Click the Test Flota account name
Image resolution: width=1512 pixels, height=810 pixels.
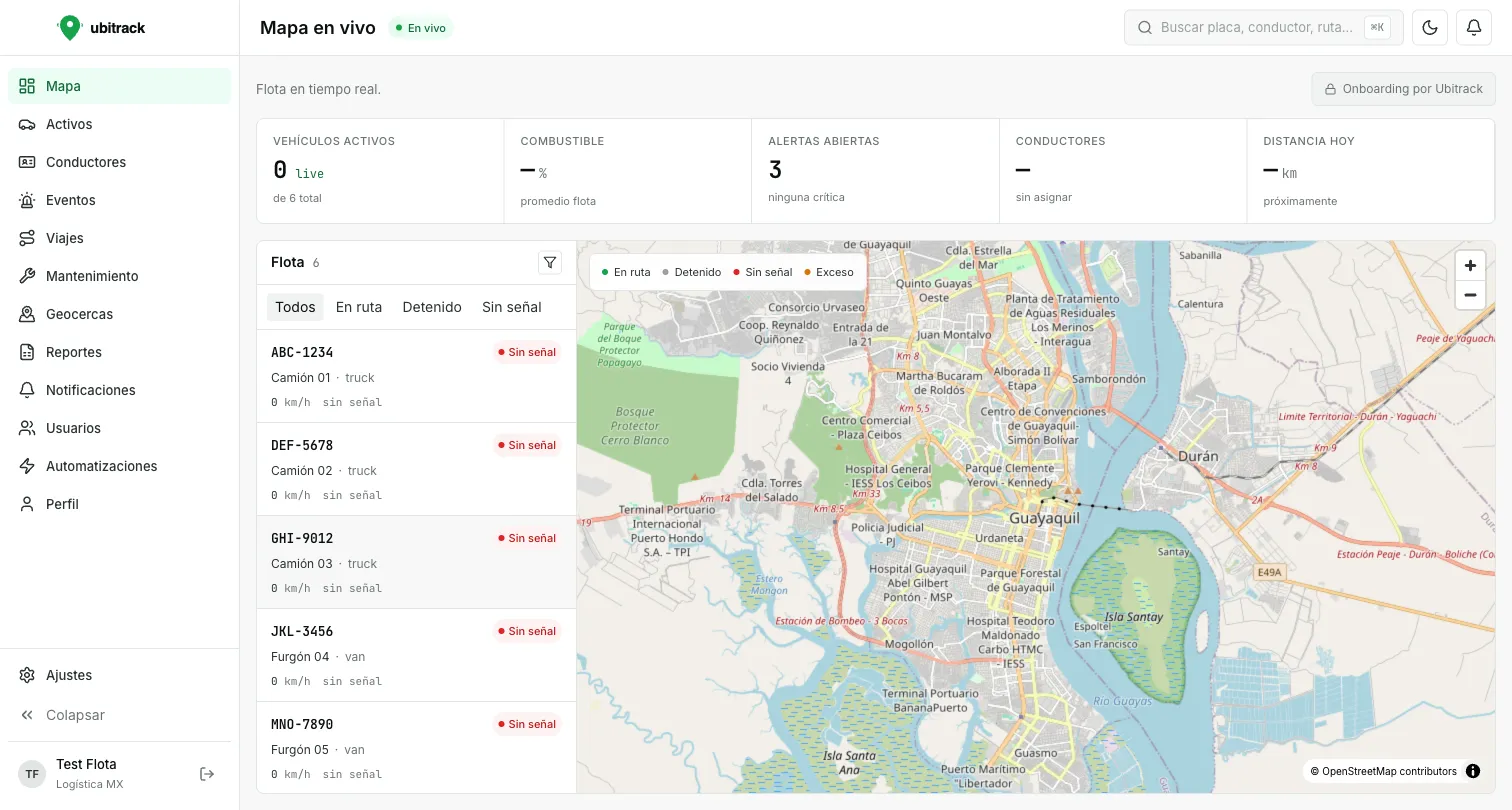(86, 764)
